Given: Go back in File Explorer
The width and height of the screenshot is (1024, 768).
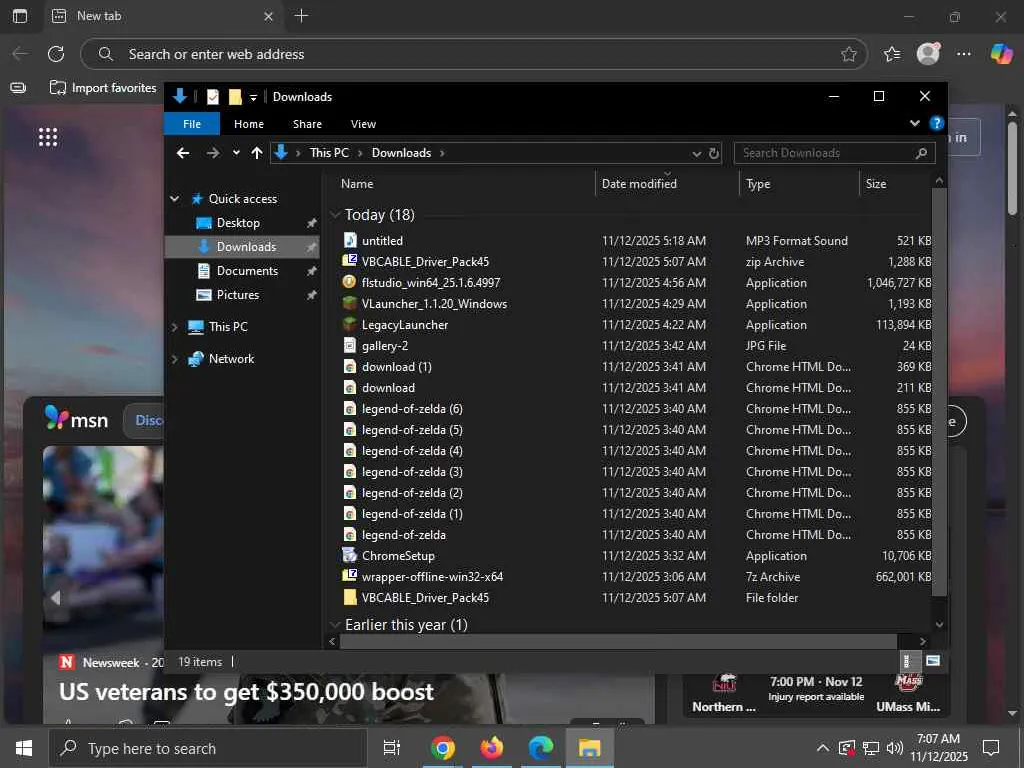Looking at the screenshot, I should (183, 153).
